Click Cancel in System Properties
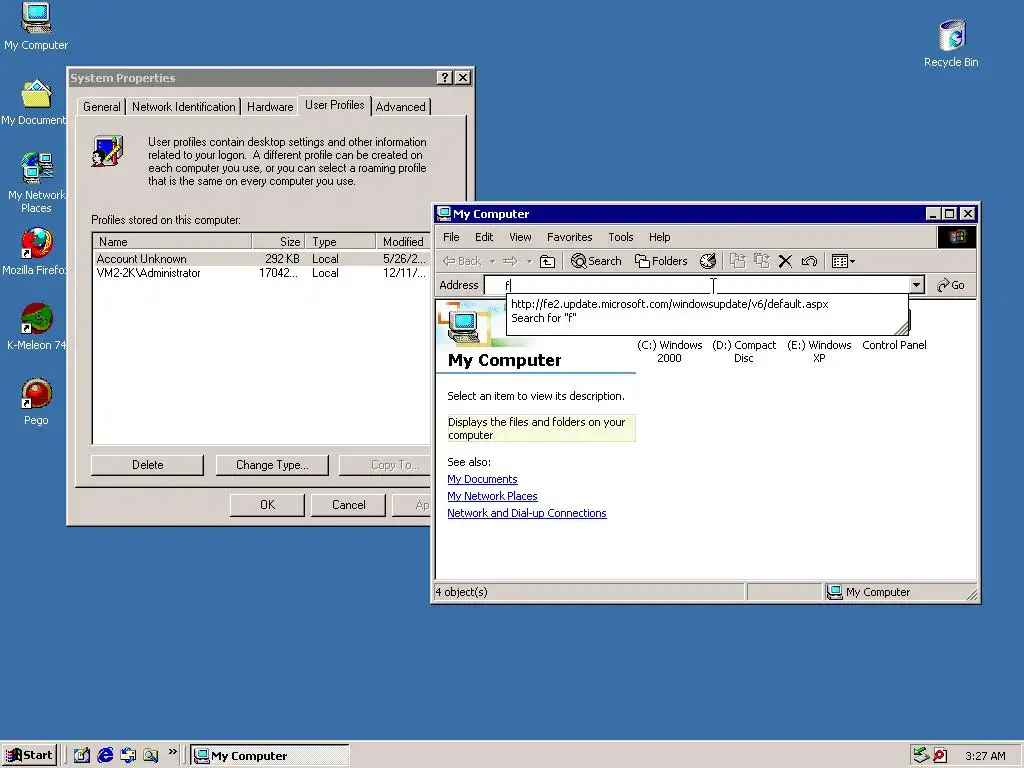1024x768 pixels. (349, 505)
